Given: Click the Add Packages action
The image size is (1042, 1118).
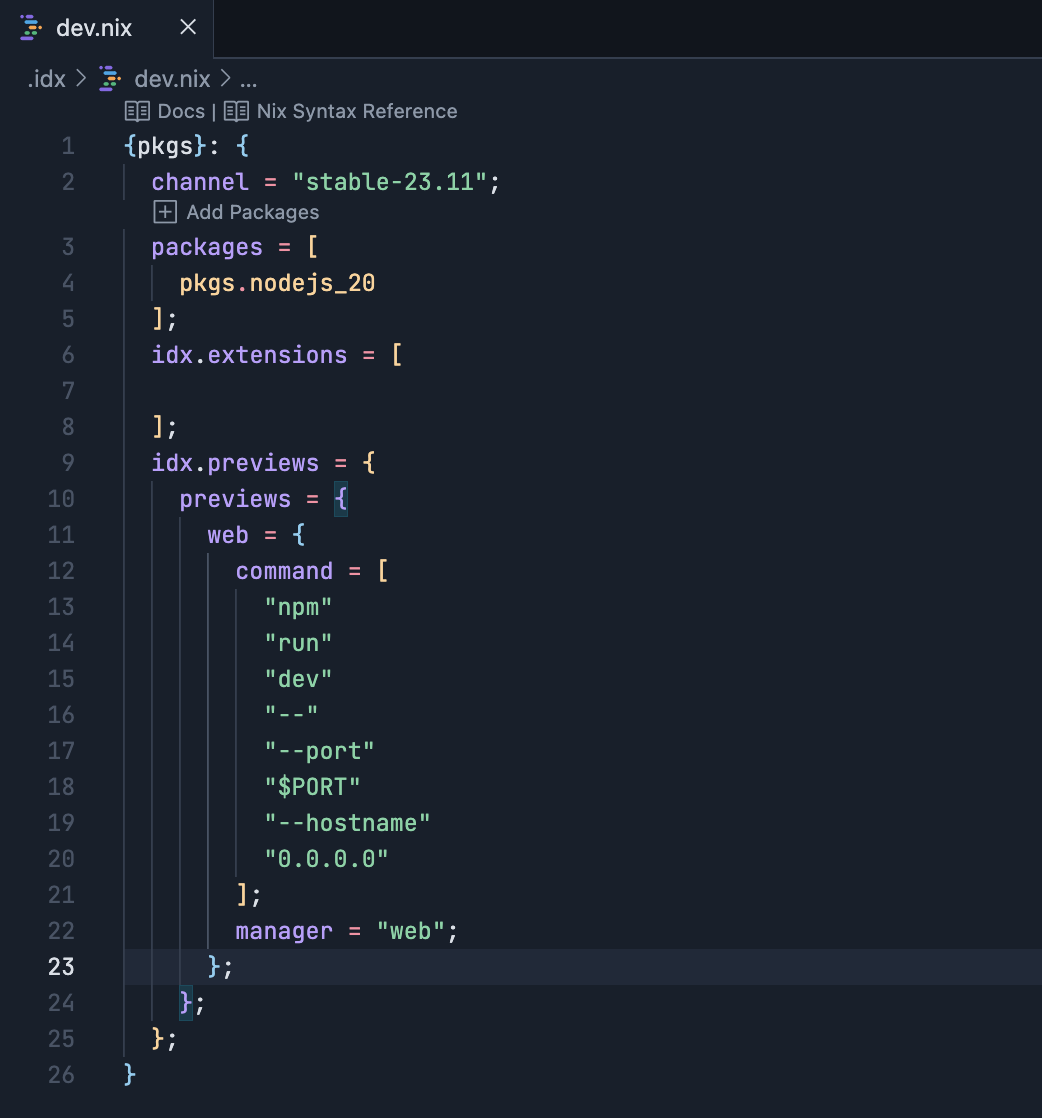Looking at the screenshot, I should [252, 212].
